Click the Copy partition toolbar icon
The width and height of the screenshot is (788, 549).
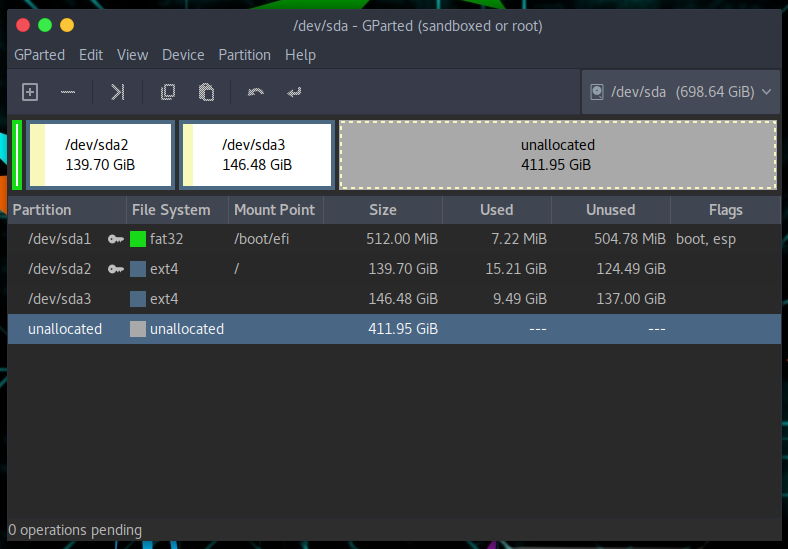coord(168,92)
